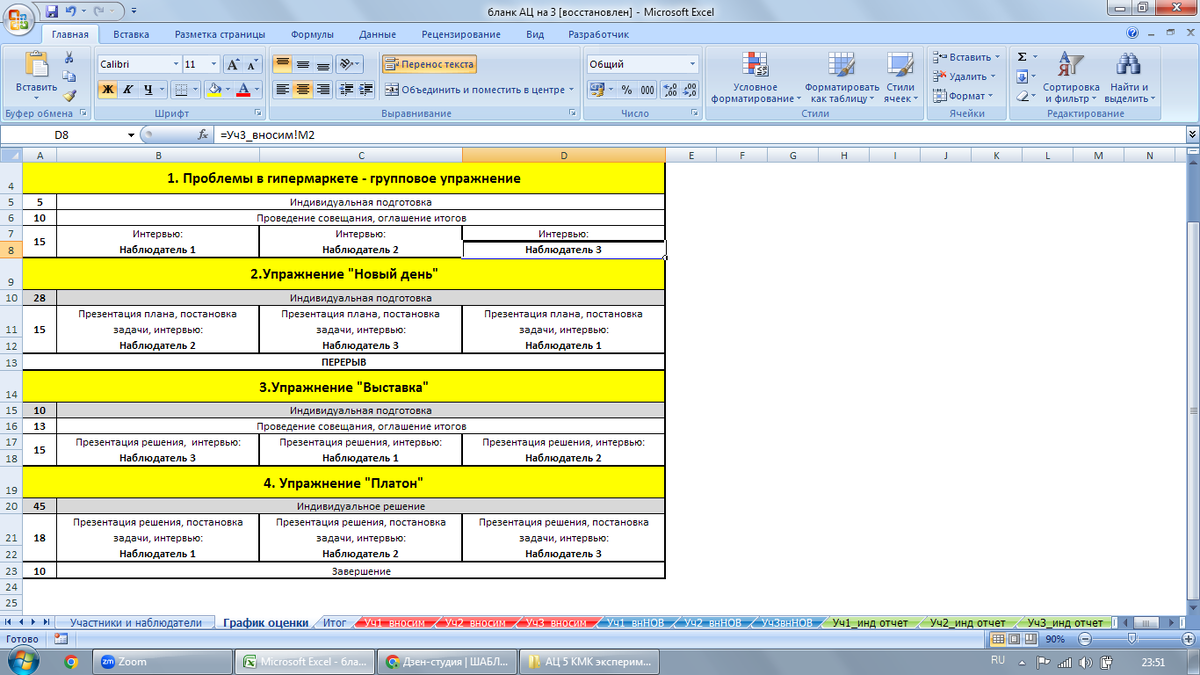This screenshot has width=1200, height=675.
Task: Click the Cut scissors icon
Action: pos(69,57)
